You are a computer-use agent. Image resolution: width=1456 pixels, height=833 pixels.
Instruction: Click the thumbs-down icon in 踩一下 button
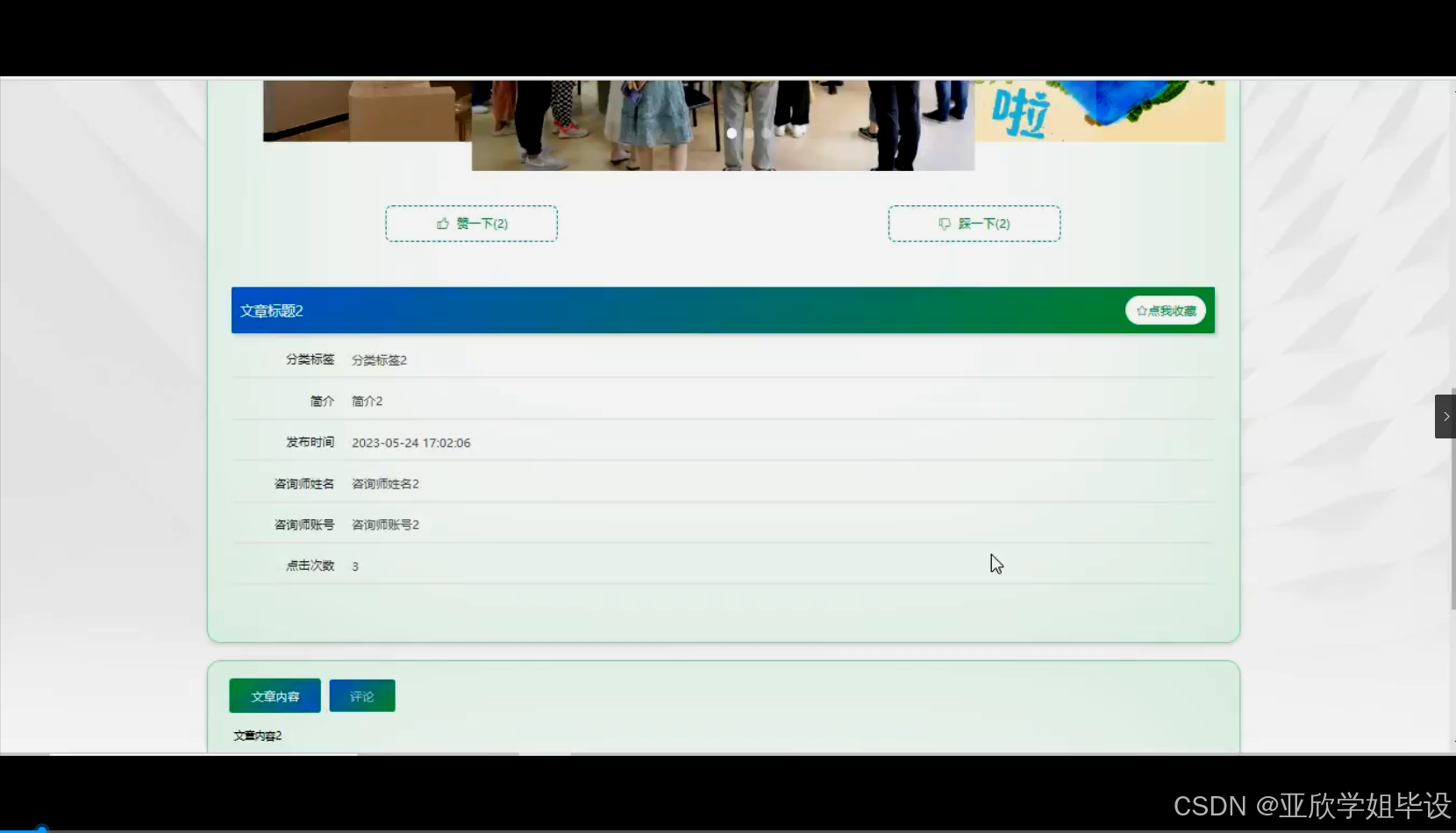[945, 224]
